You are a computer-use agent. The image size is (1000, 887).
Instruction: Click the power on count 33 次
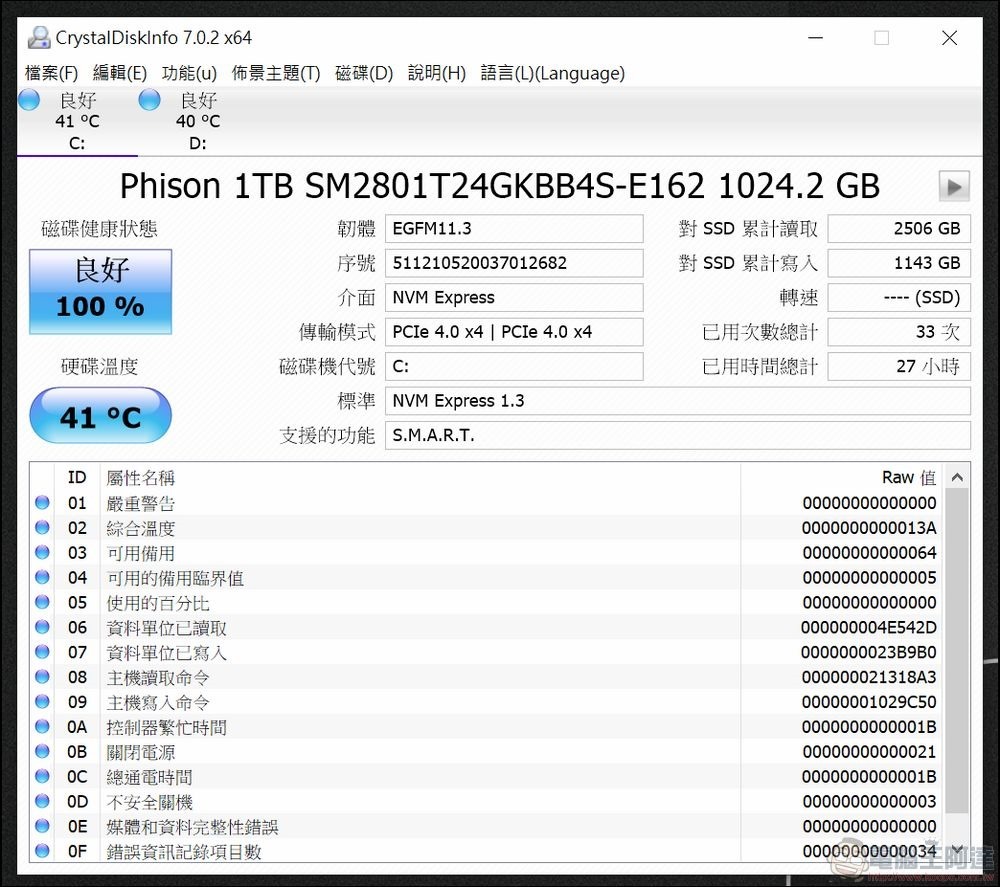[899, 332]
